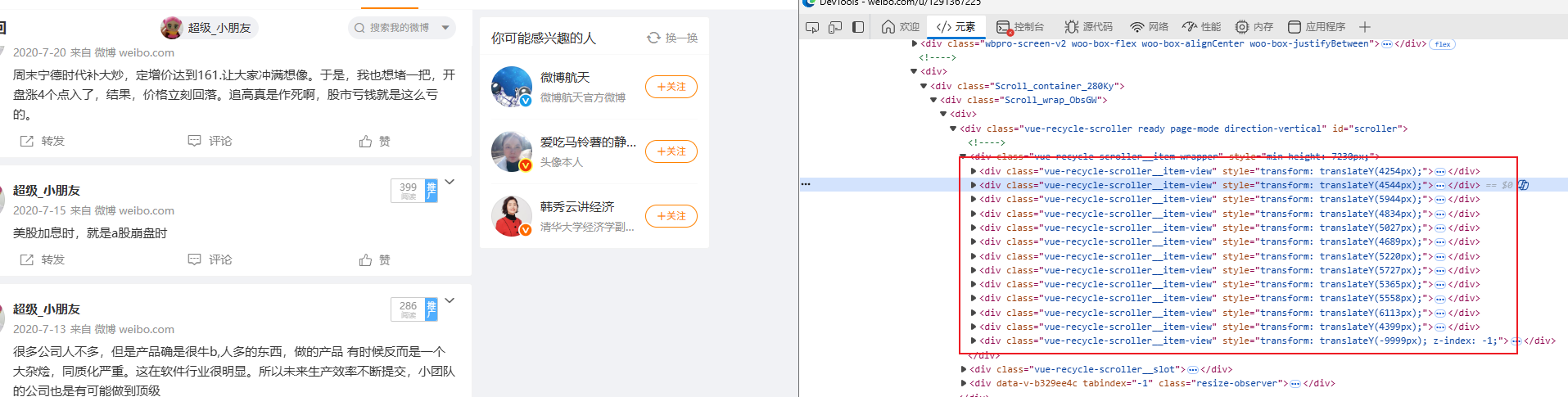
Task: Switch to the 控制台 tab
Action: point(1020,27)
